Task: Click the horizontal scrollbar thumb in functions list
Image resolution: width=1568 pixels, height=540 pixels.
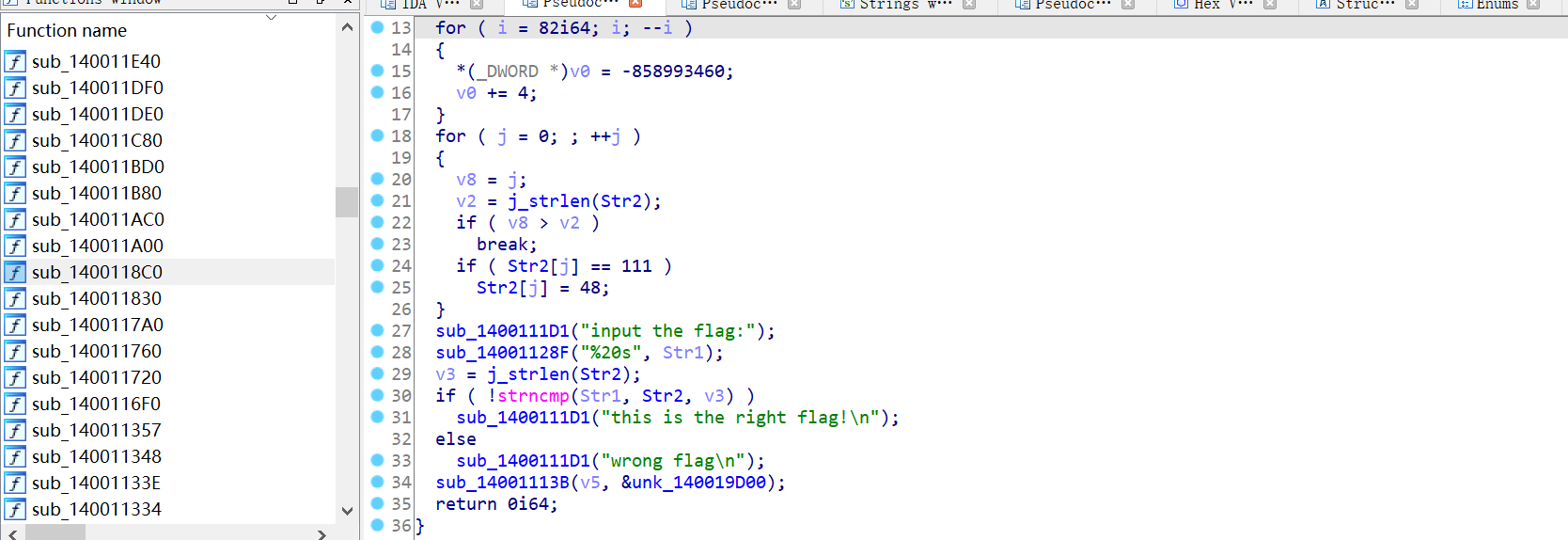Action: click(55, 533)
